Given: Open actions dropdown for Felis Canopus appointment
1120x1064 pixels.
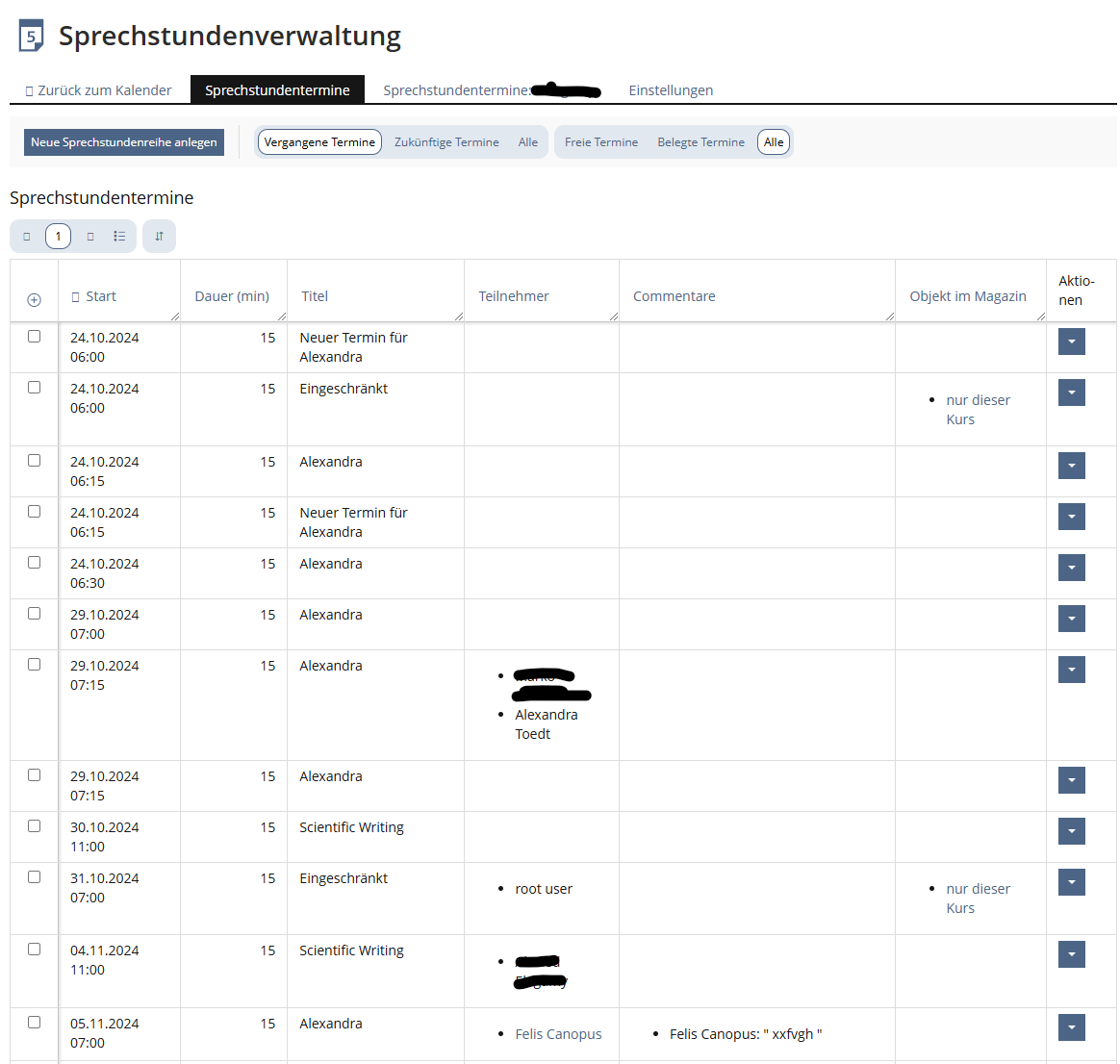Looking at the screenshot, I should [x=1071, y=1027].
